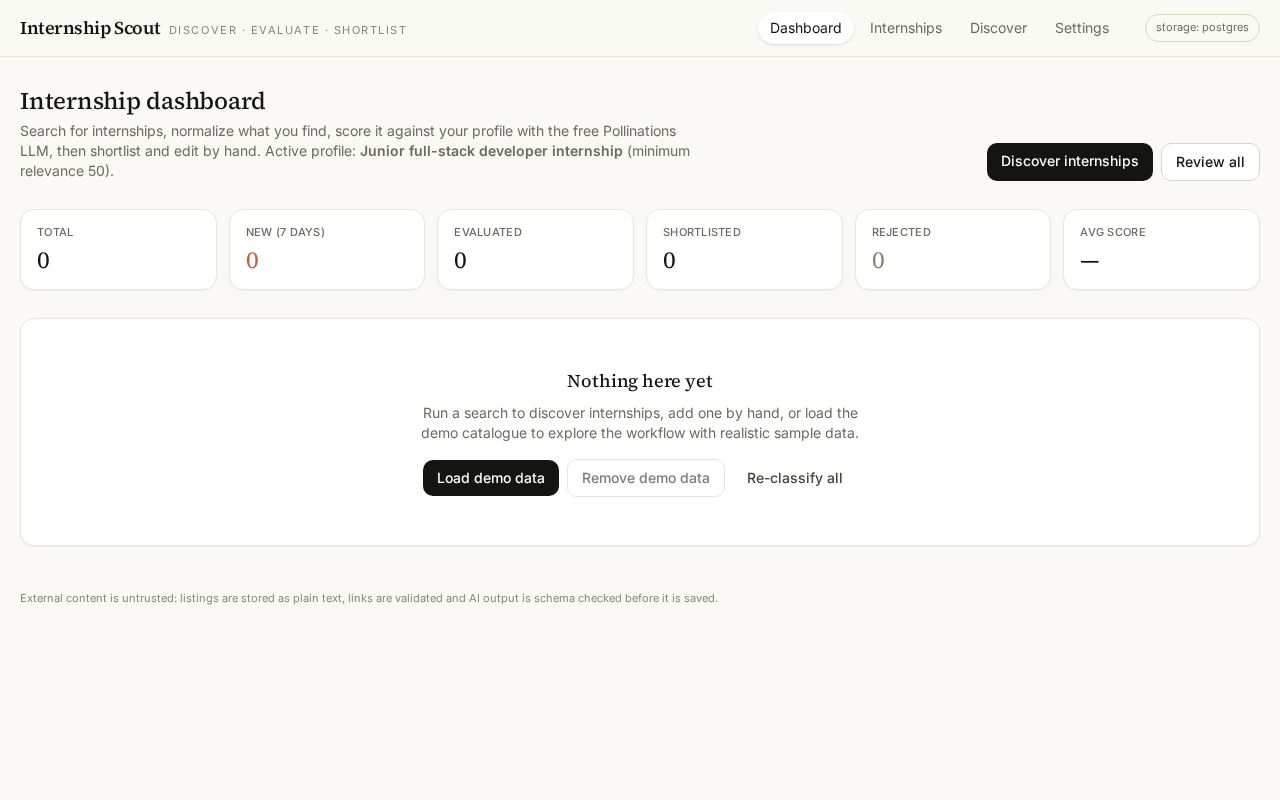Image resolution: width=1280 pixels, height=800 pixels.
Task: Click the Nothing here yet heading
Action: click(x=640, y=381)
